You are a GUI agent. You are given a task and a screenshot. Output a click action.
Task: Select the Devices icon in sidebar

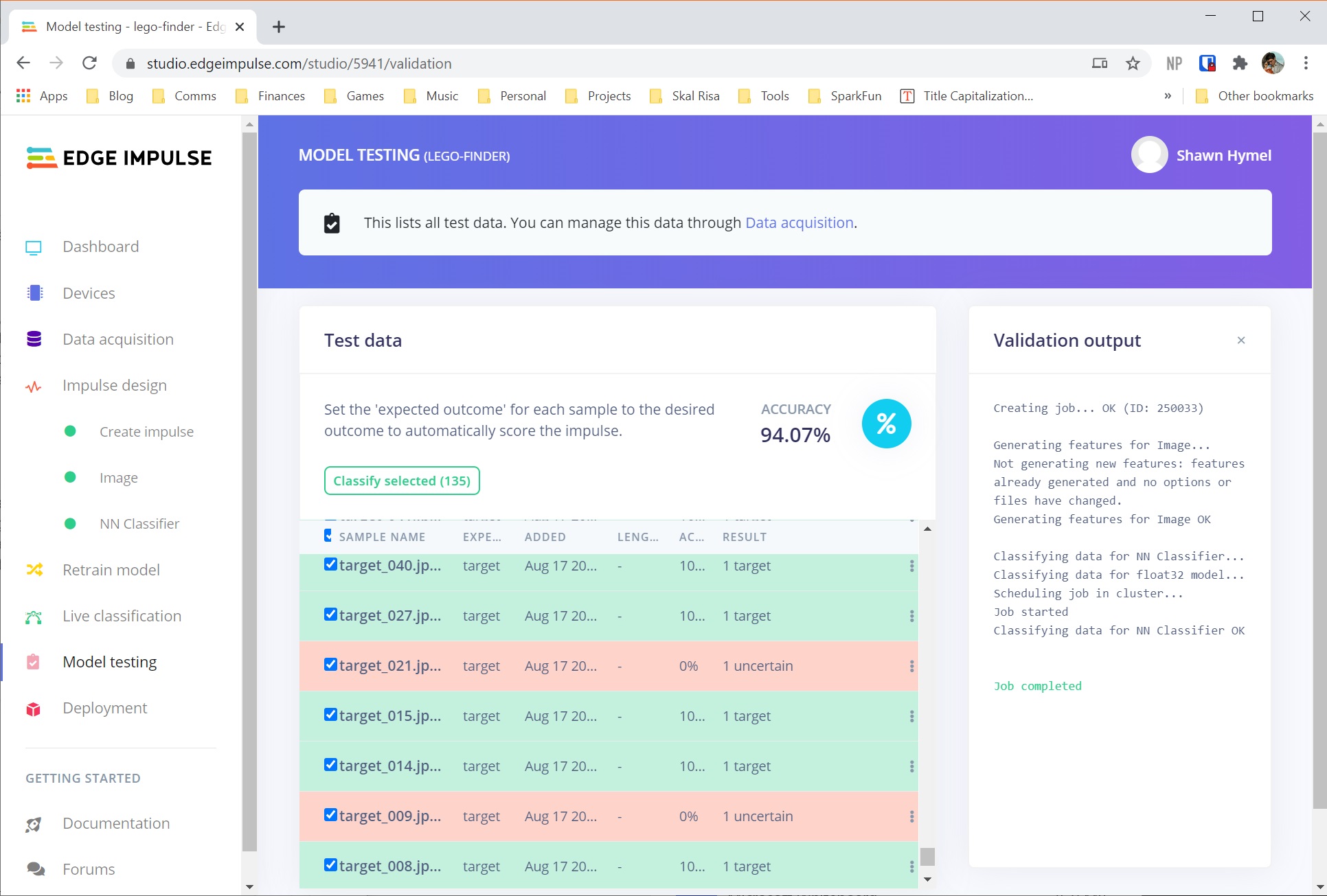[35, 292]
